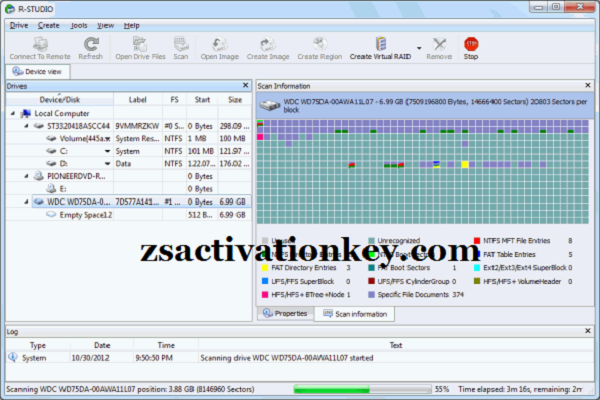The height and width of the screenshot is (400, 600).
Task: Click the purple Specific File Documents swatch
Action: click(371, 294)
